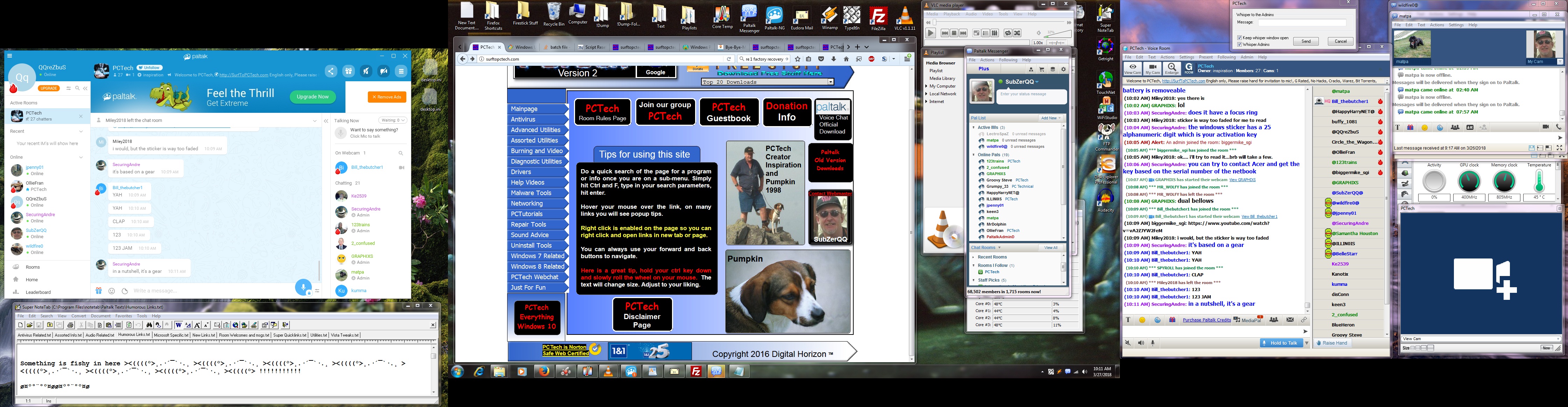Image resolution: width=1568 pixels, height=407 pixels.
Task: Click Play button in VLC media player
Action: (x=931, y=34)
